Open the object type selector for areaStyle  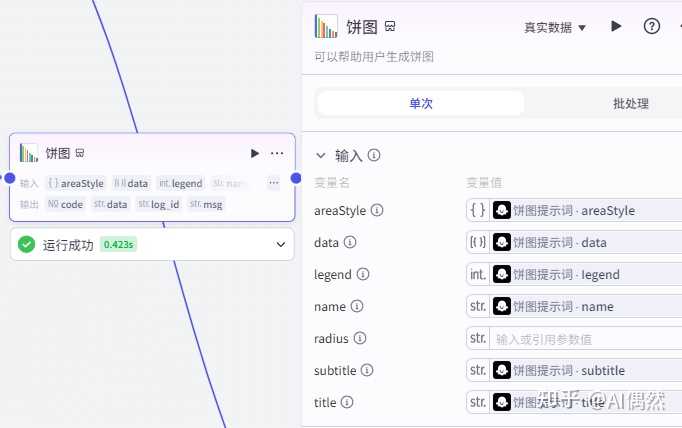(478, 211)
